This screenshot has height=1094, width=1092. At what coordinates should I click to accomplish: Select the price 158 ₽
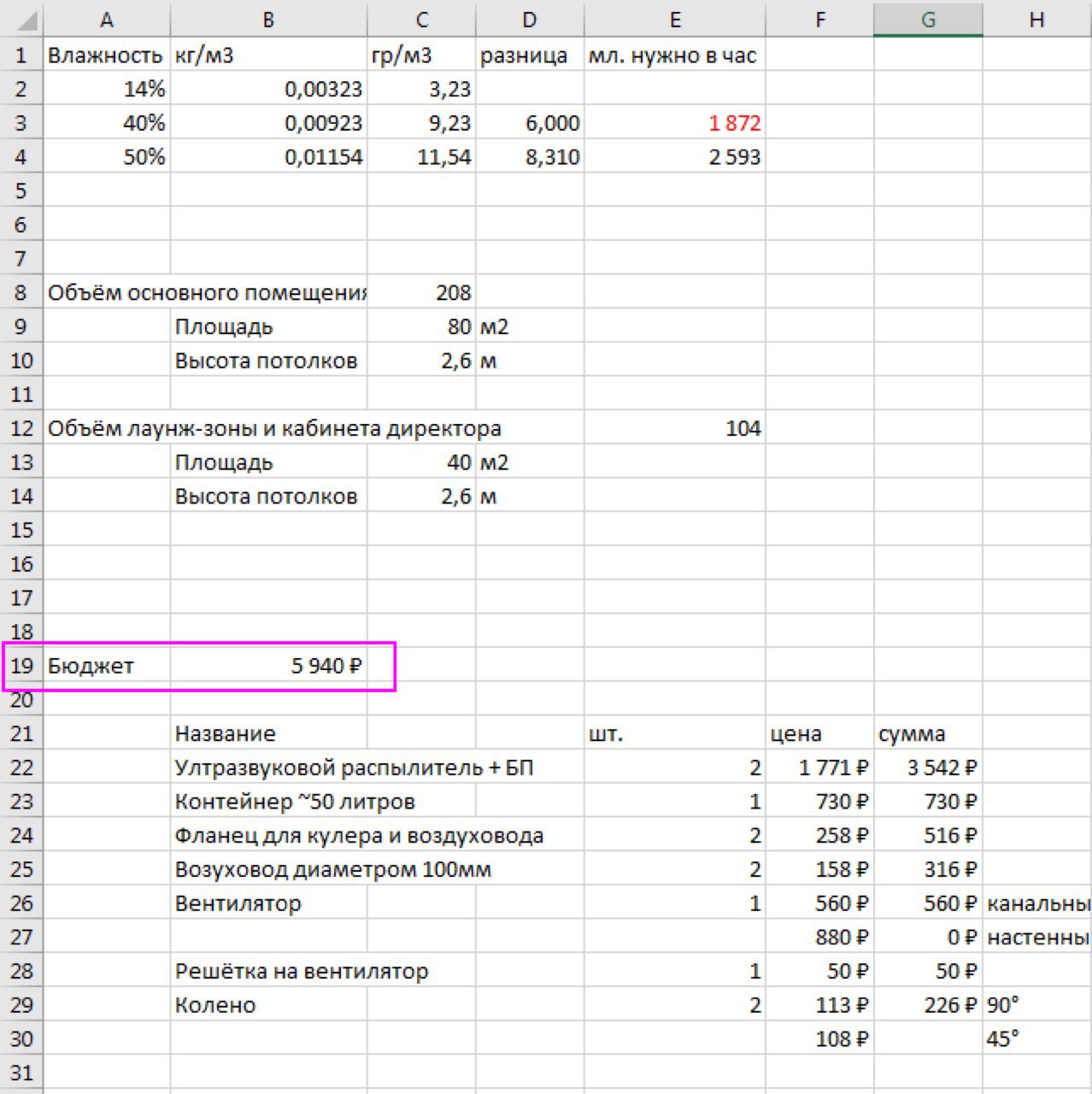[x=819, y=869]
